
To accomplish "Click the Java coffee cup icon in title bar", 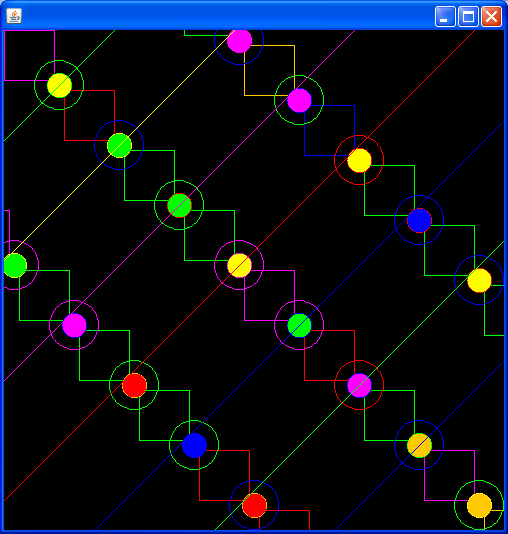I will pyautogui.click(x=14, y=16).
